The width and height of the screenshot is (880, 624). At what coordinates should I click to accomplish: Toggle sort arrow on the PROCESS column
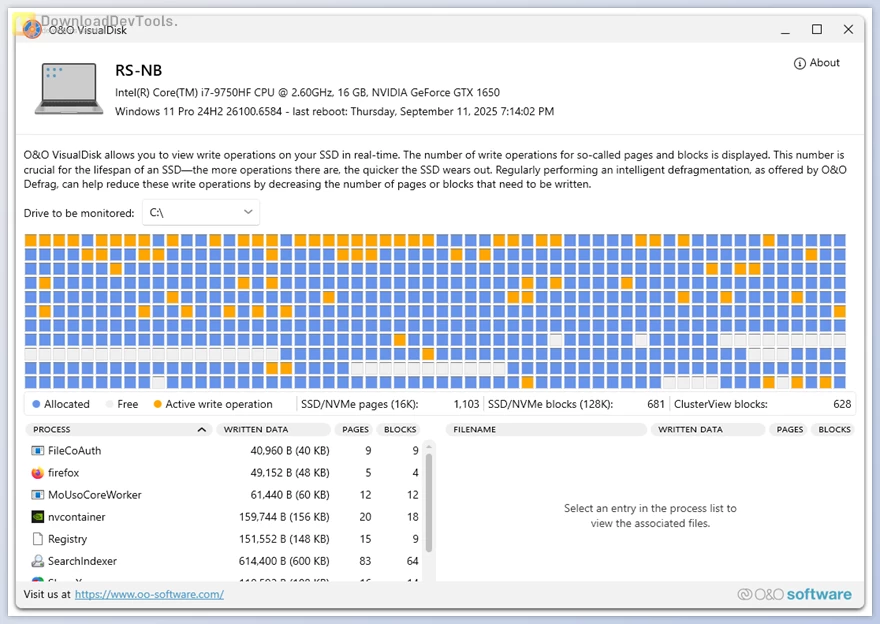point(202,430)
